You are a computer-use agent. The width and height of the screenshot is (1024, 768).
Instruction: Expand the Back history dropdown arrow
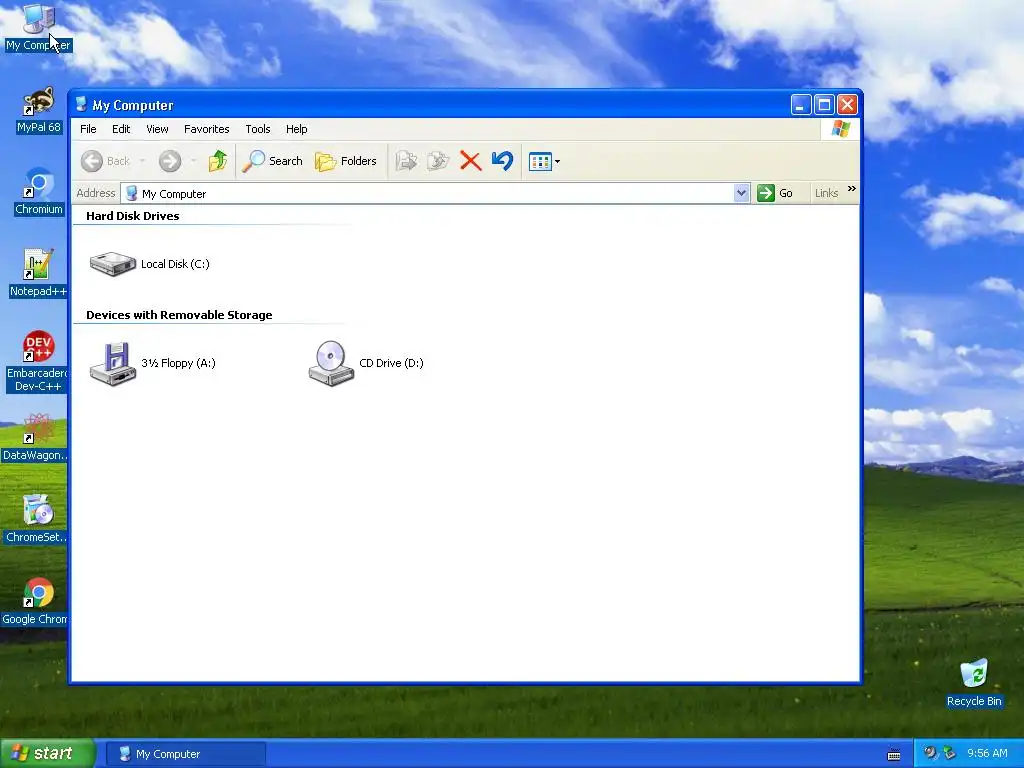coord(142,161)
